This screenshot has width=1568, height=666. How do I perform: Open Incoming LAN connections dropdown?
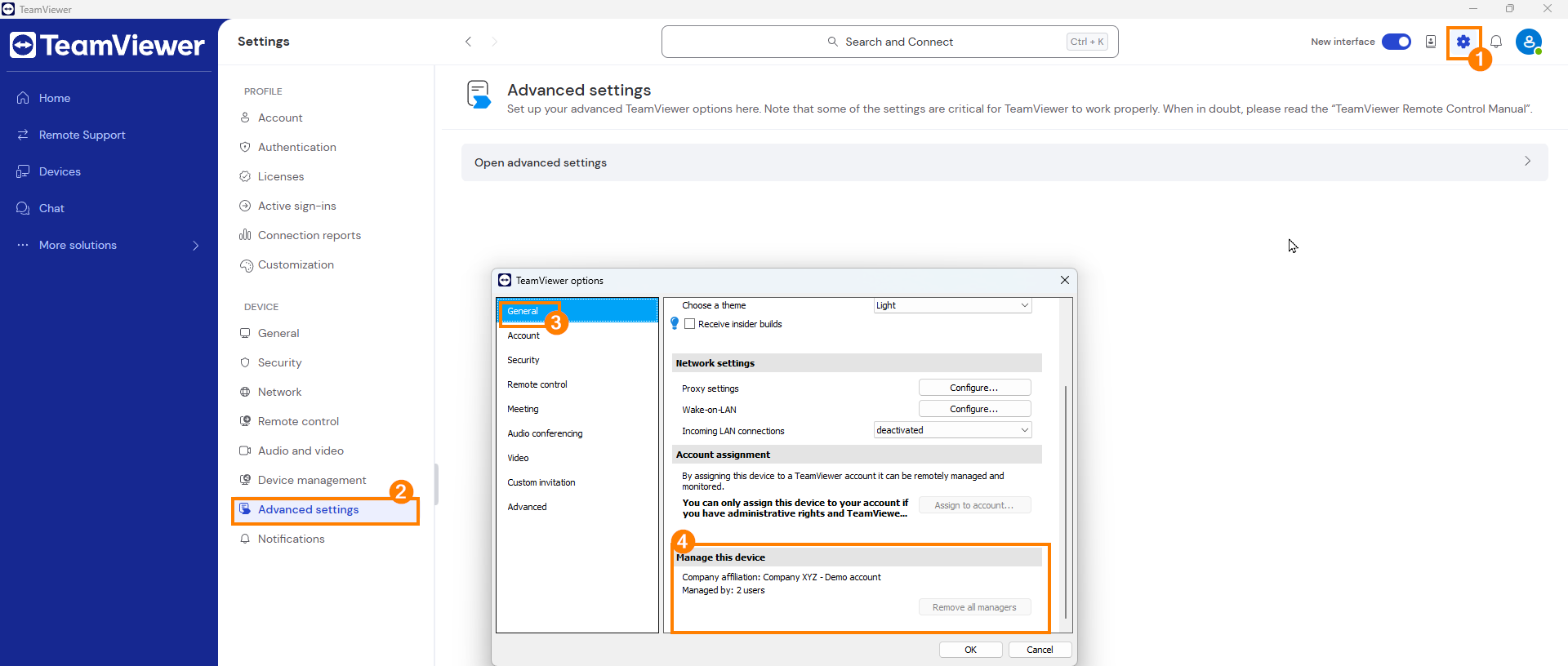952,430
